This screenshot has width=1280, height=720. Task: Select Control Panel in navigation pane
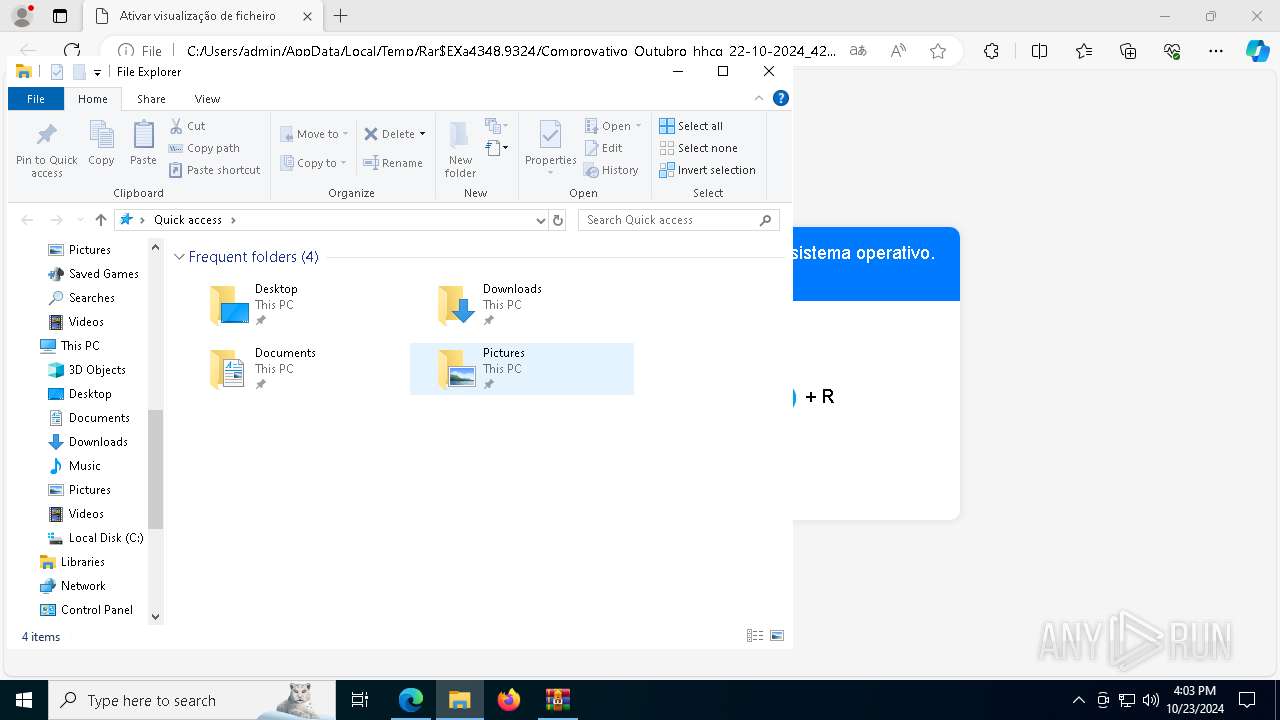pyautogui.click(x=86, y=610)
